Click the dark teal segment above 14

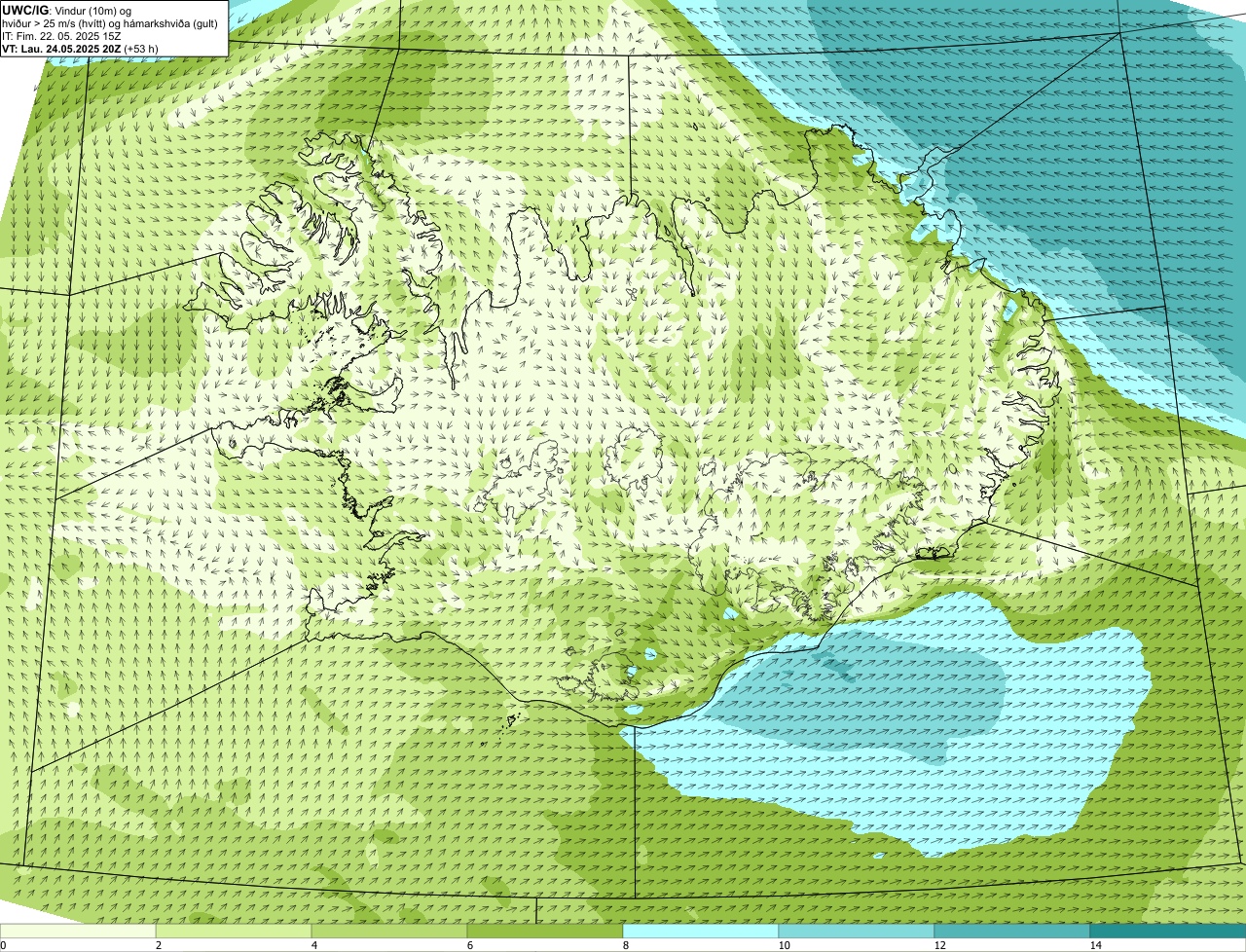pyautogui.click(x=1168, y=931)
